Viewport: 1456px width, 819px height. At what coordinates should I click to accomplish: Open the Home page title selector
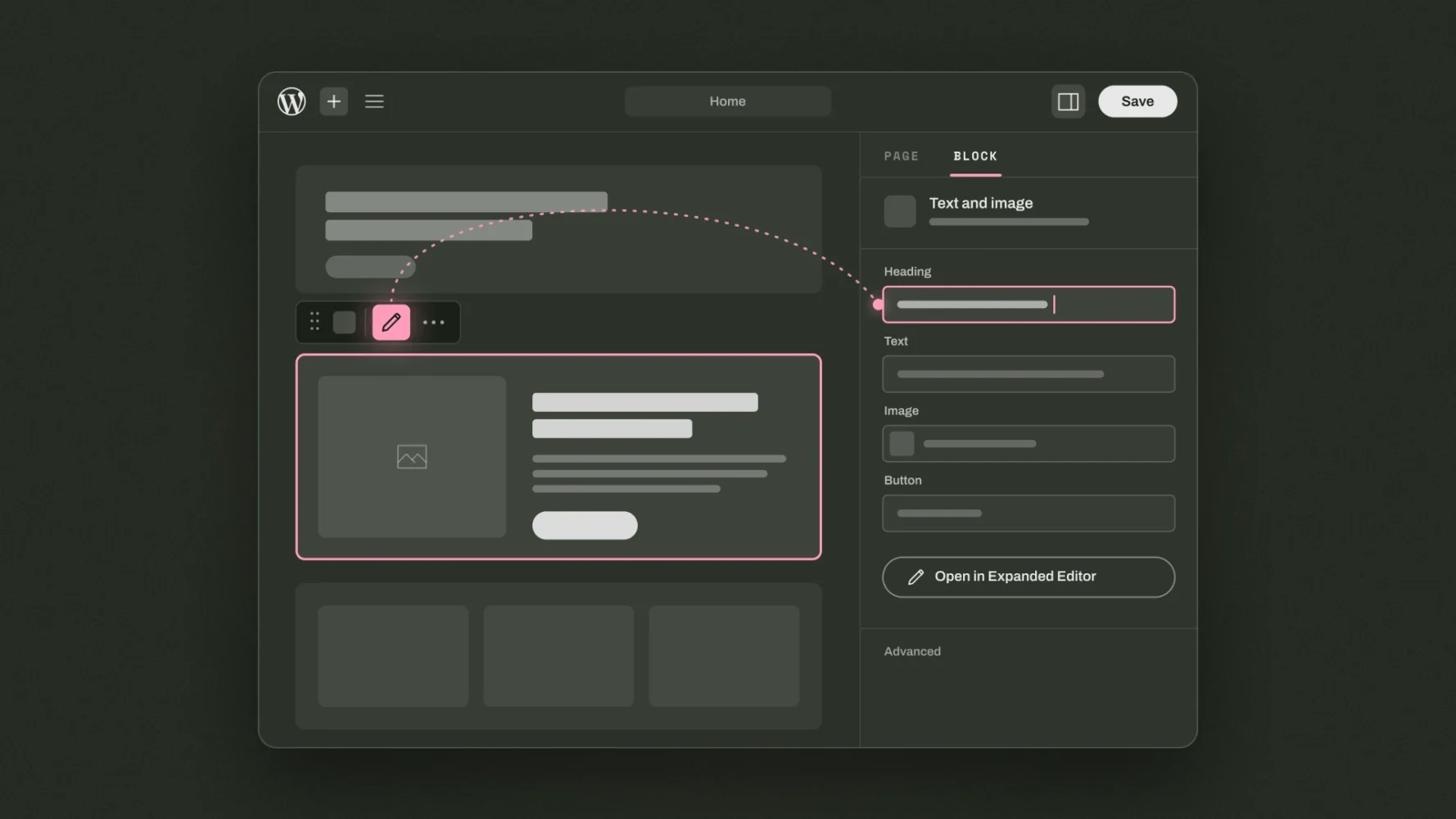click(x=728, y=102)
